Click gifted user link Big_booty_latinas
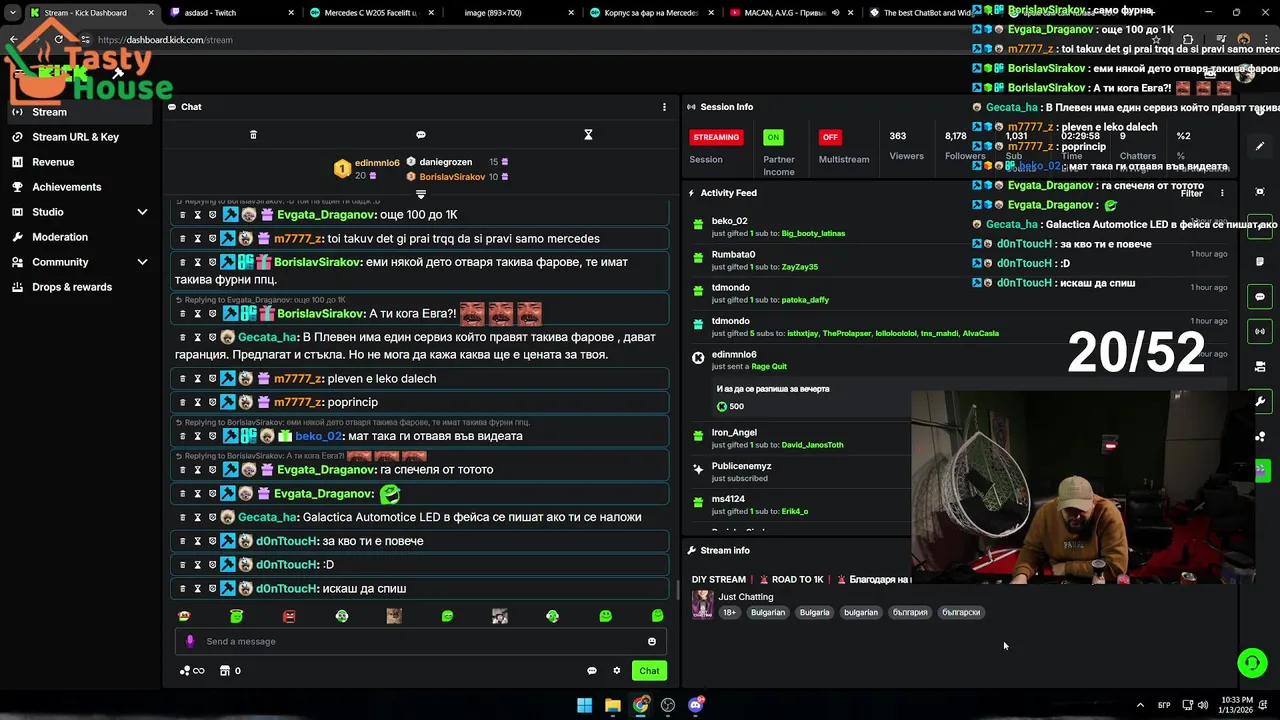1280x720 pixels. point(813,234)
